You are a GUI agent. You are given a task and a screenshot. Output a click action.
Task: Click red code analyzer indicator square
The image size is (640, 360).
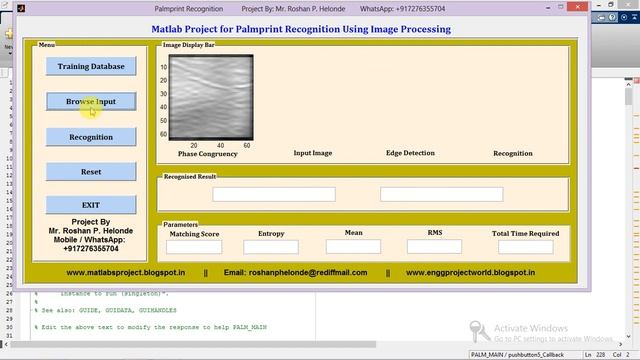pyautogui.click(x=636, y=80)
